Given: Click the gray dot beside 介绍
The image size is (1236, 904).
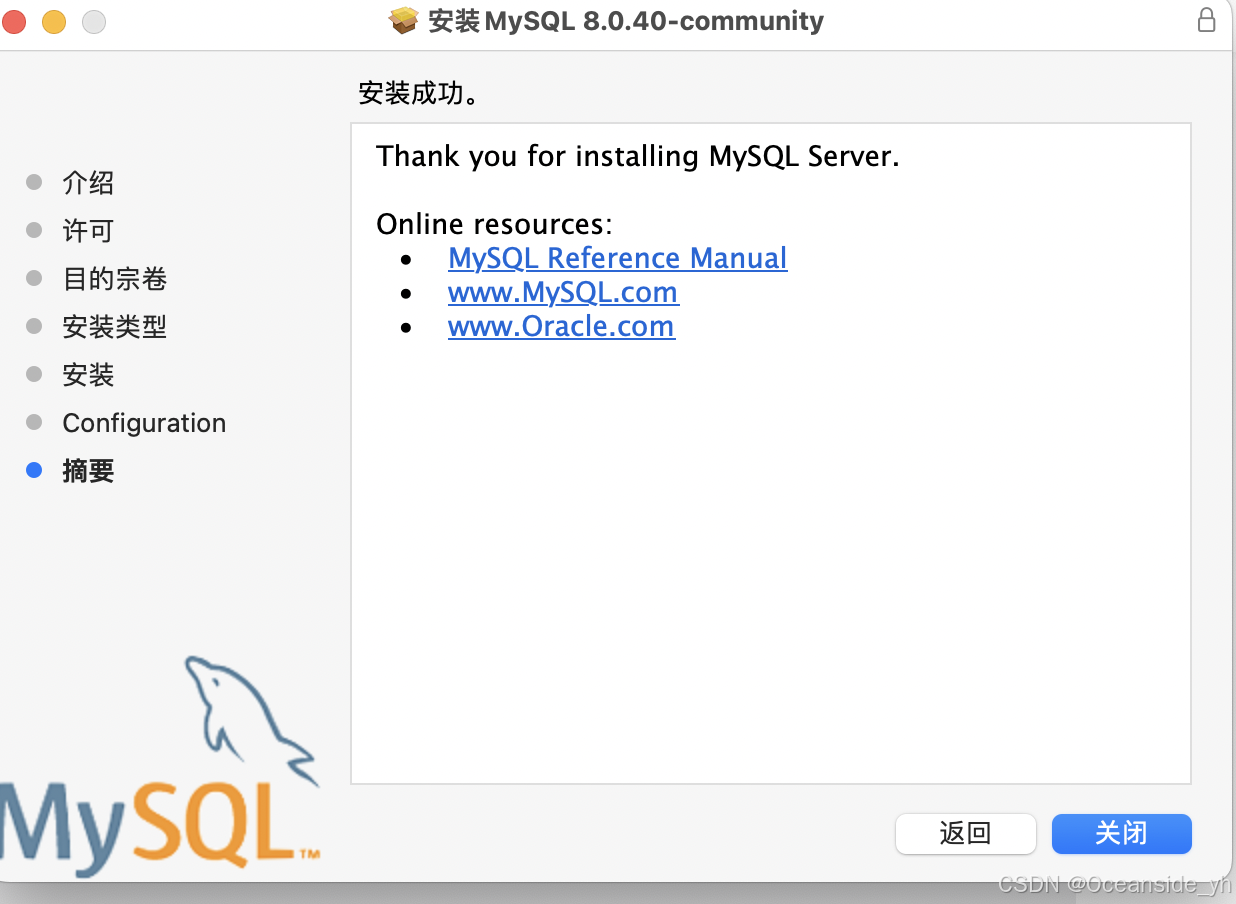Looking at the screenshot, I should (x=35, y=182).
